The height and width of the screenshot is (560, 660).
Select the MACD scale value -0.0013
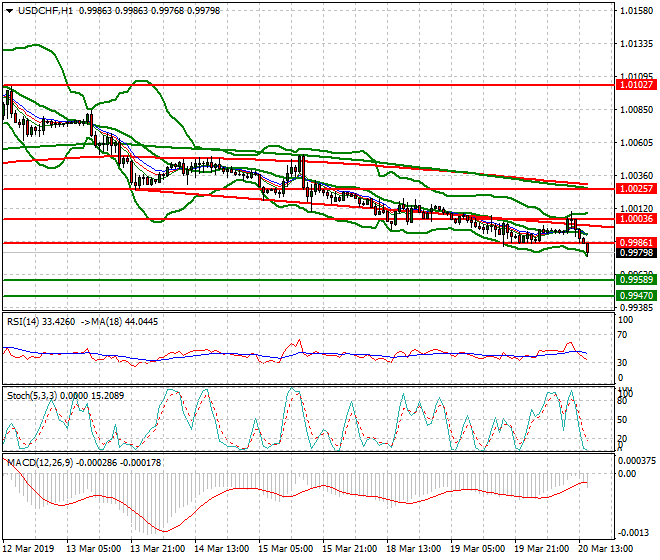point(633,533)
